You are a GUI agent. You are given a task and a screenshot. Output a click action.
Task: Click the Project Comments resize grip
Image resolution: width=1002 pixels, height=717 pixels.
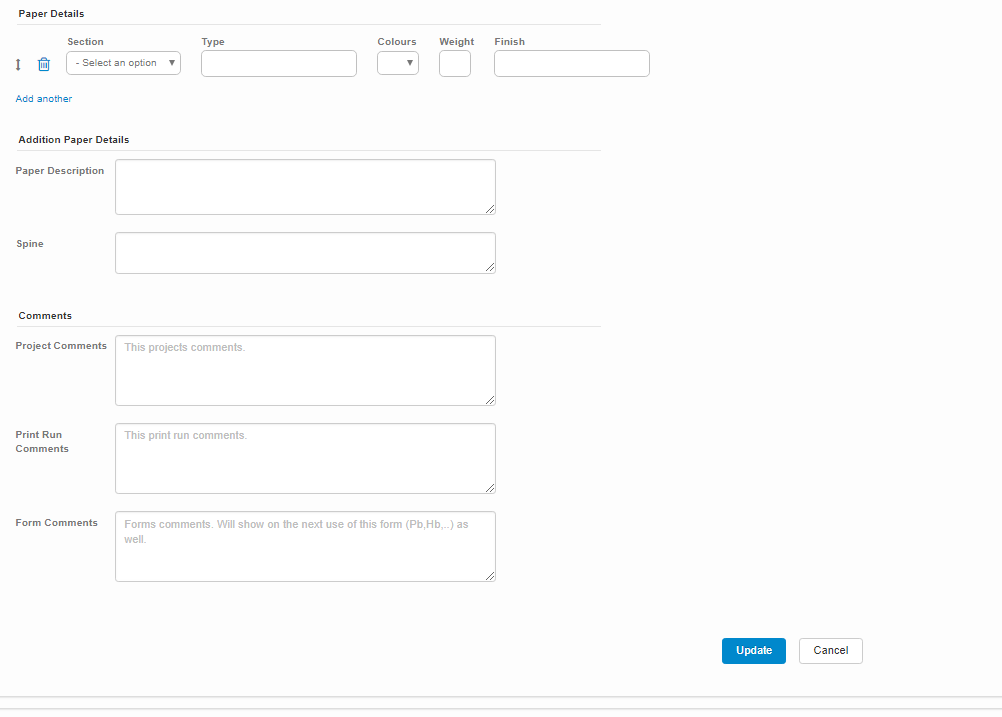(x=490, y=400)
